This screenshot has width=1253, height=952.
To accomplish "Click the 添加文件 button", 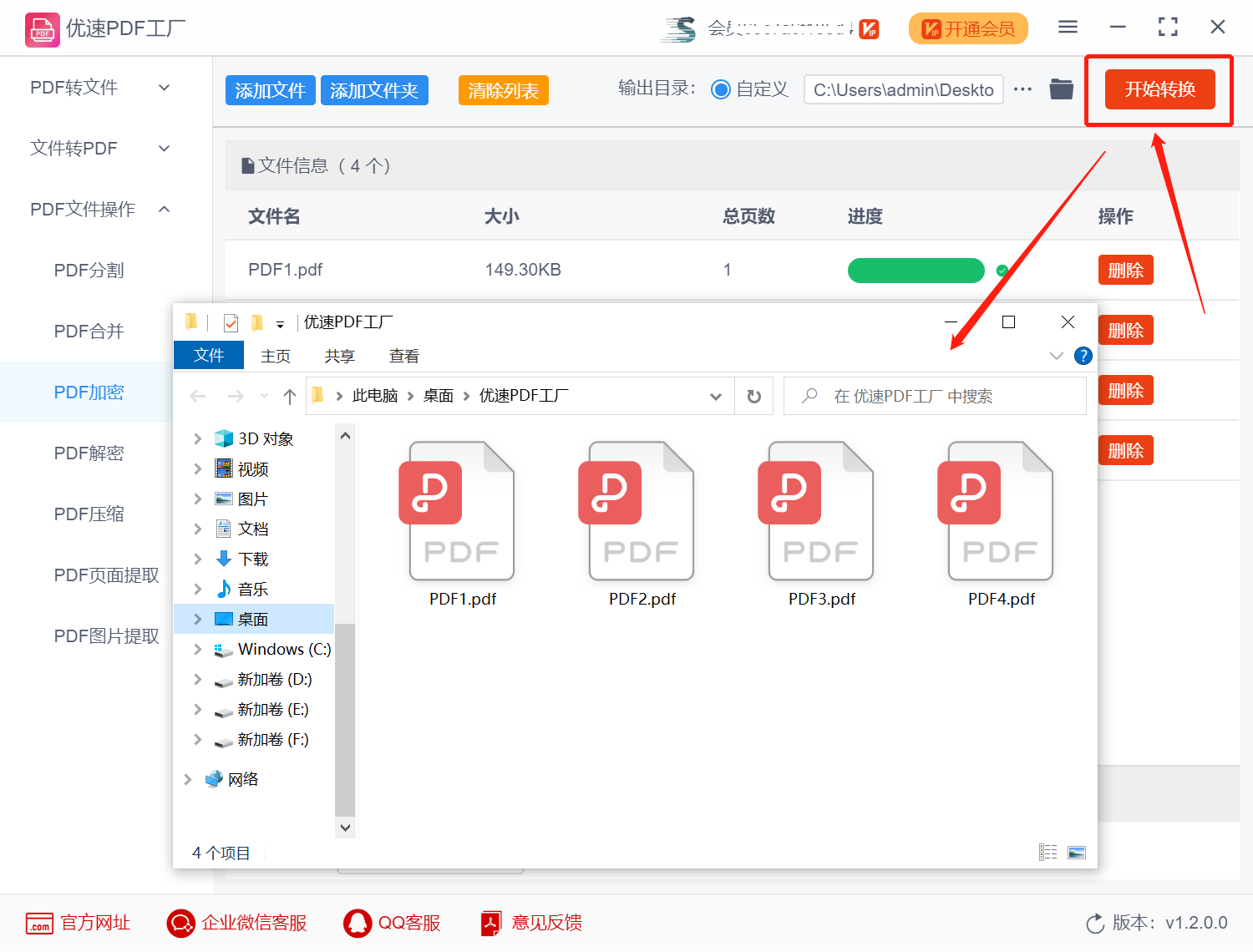I will pos(270,90).
